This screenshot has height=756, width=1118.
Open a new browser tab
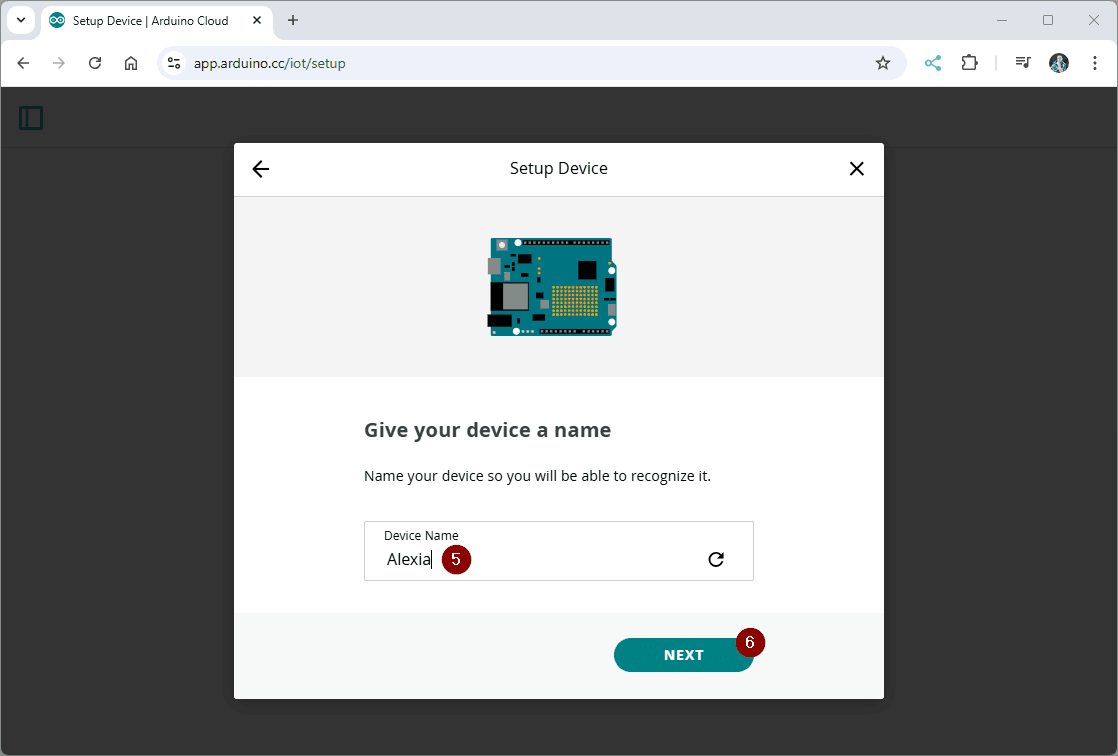[293, 20]
